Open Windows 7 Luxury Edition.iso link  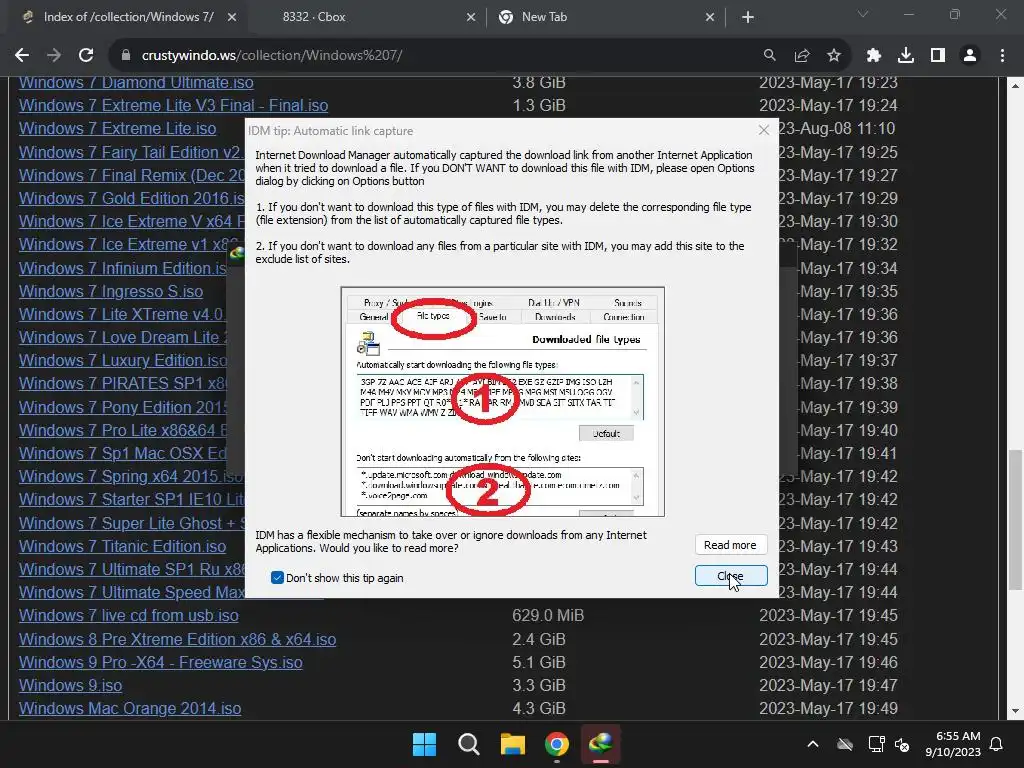point(123,360)
